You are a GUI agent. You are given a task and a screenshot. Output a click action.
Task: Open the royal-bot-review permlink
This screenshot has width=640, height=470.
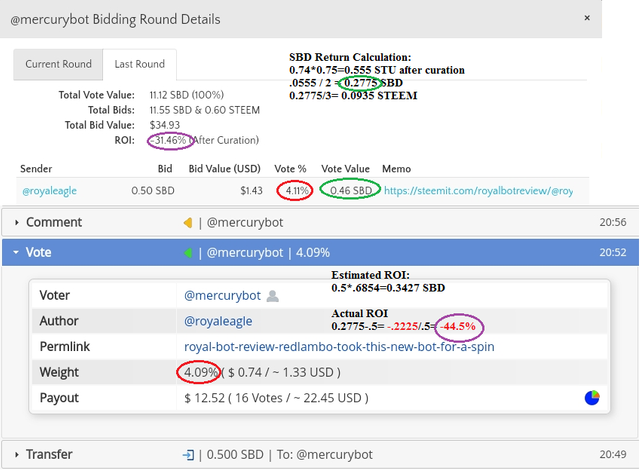point(339,347)
